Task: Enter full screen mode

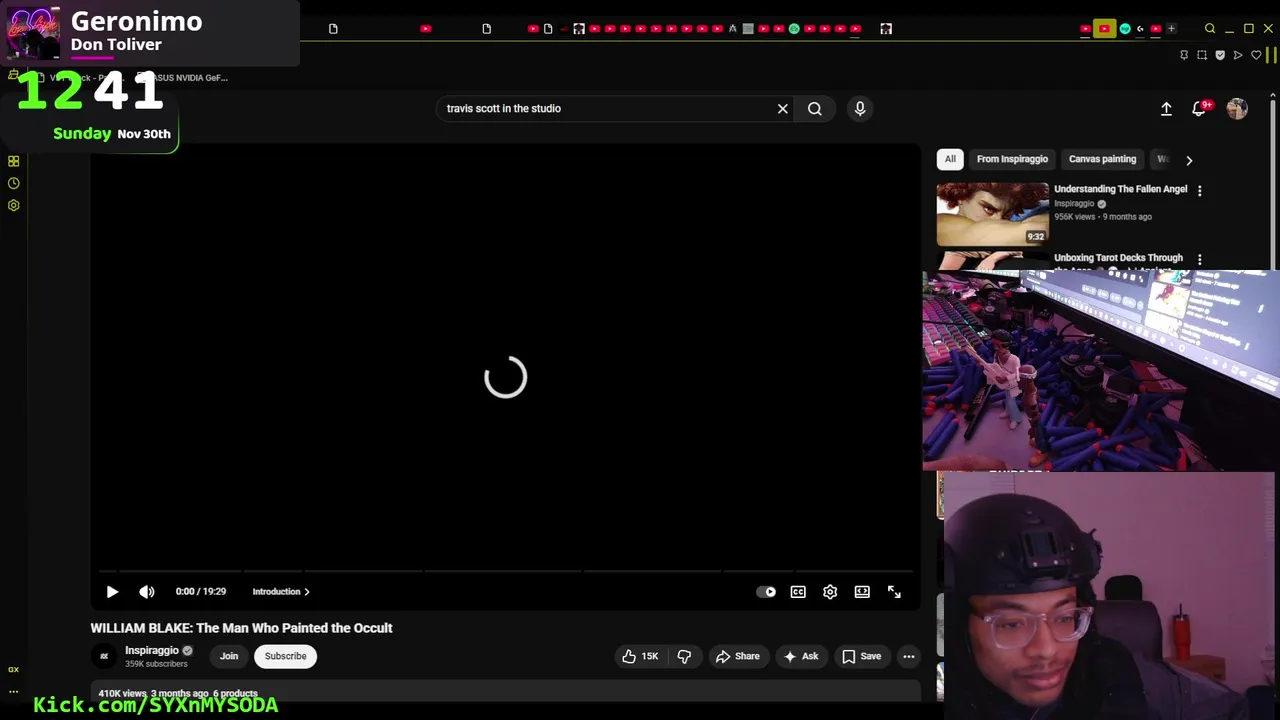Action: 894,592
